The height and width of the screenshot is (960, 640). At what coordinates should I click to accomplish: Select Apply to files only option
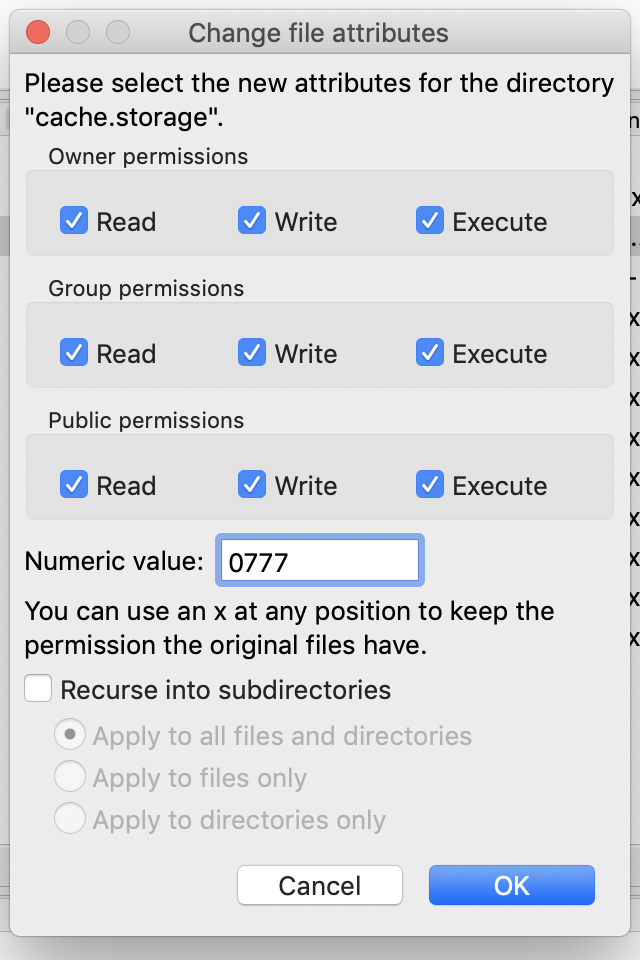pyautogui.click(x=70, y=778)
